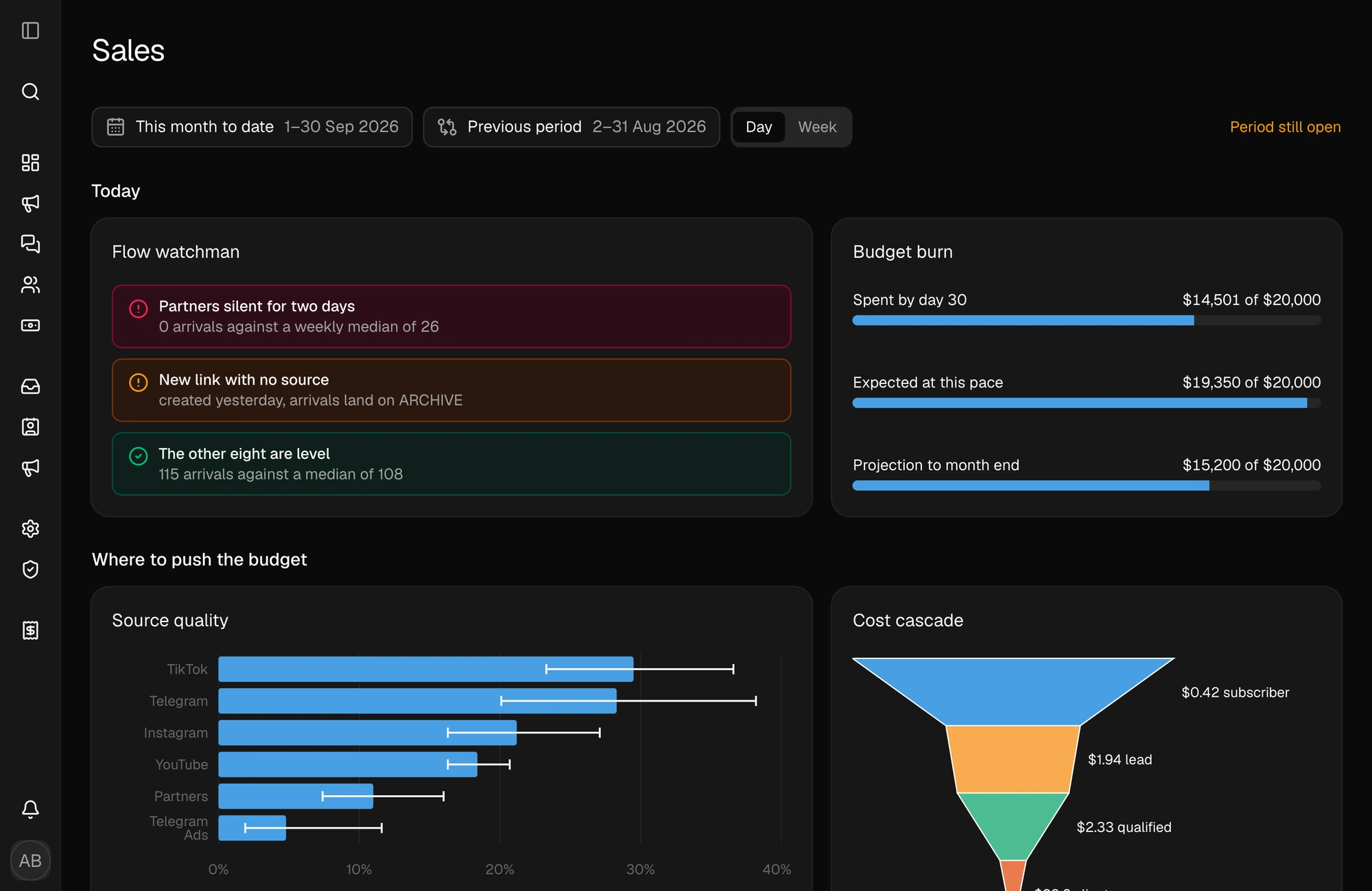The height and width of the screenshot is (891, 1372).
Task: Click the Projection to month end progress bar
Action: (x=1087, y=486)
